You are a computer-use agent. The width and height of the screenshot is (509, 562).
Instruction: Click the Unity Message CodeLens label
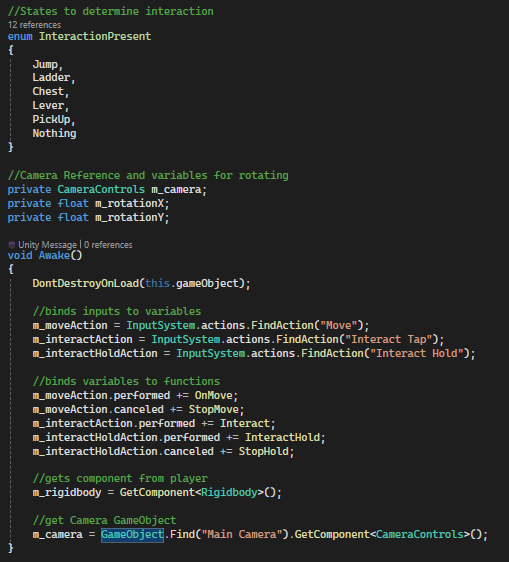(47, 245)
